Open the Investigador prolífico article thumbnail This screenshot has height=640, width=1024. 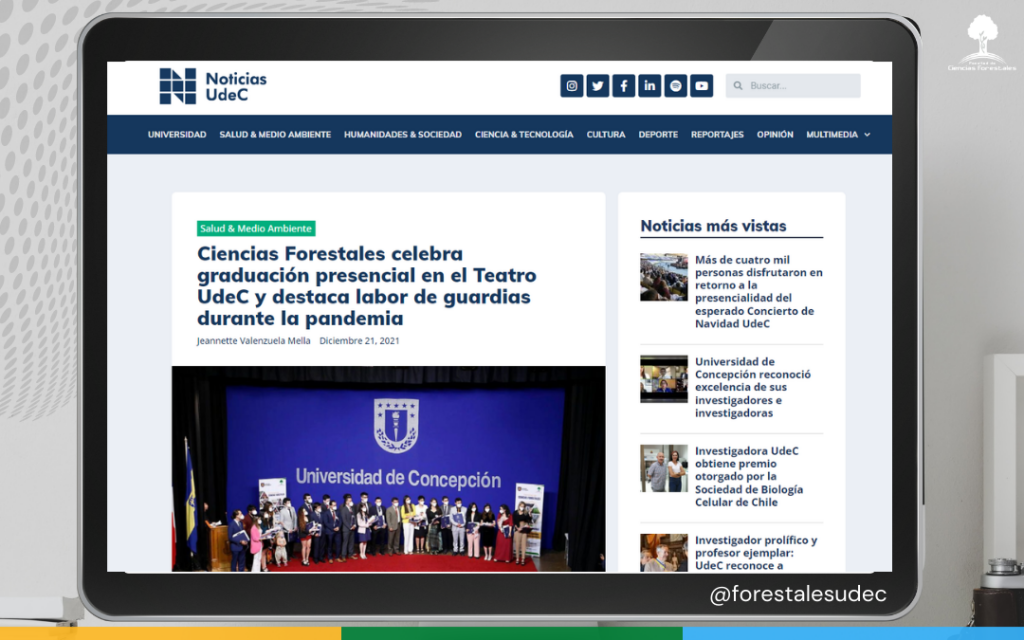pos(664,552)
